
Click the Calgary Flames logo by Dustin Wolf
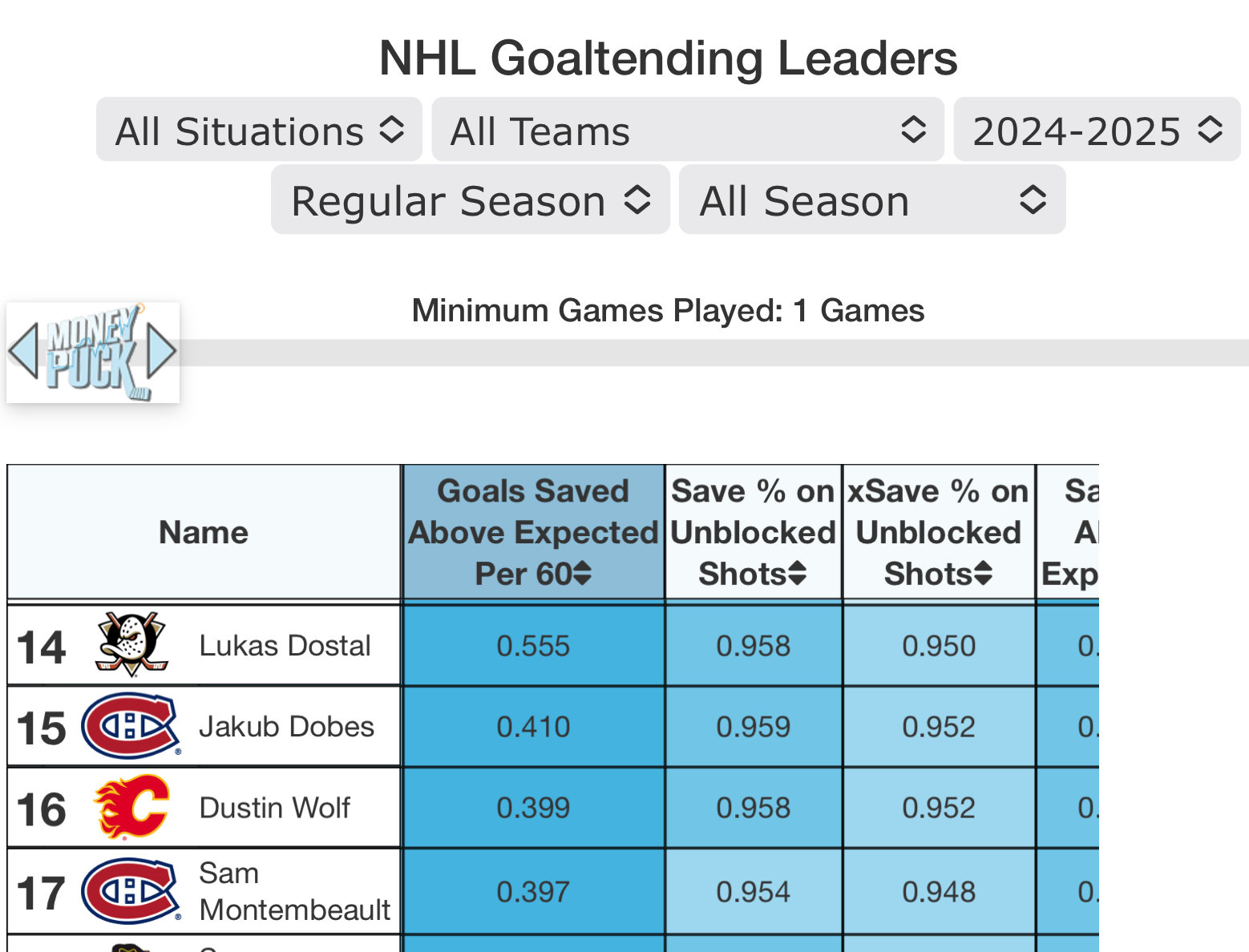tap(131, 807)
